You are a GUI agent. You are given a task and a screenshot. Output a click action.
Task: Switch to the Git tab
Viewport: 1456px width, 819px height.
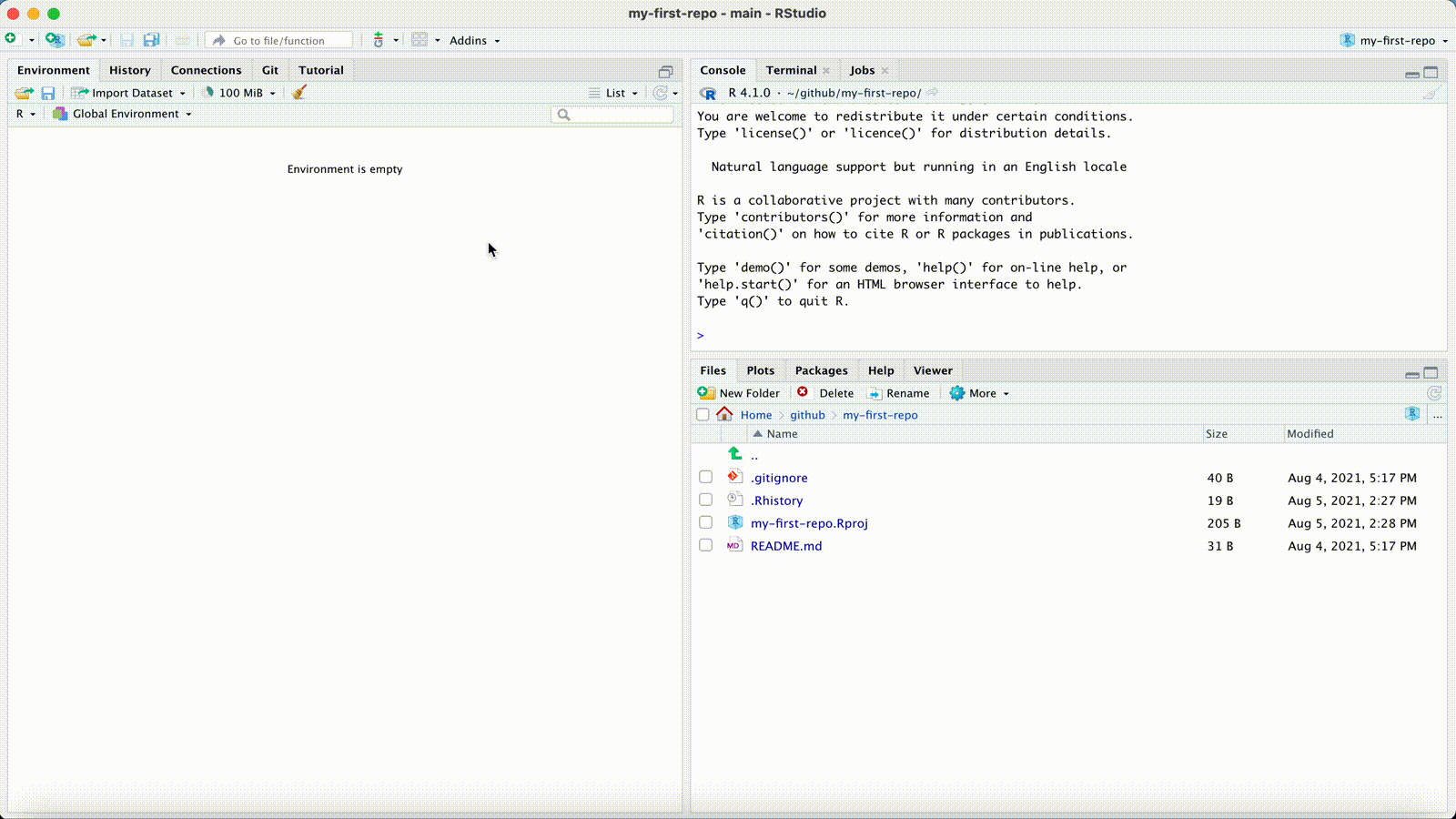click(270, 70)
